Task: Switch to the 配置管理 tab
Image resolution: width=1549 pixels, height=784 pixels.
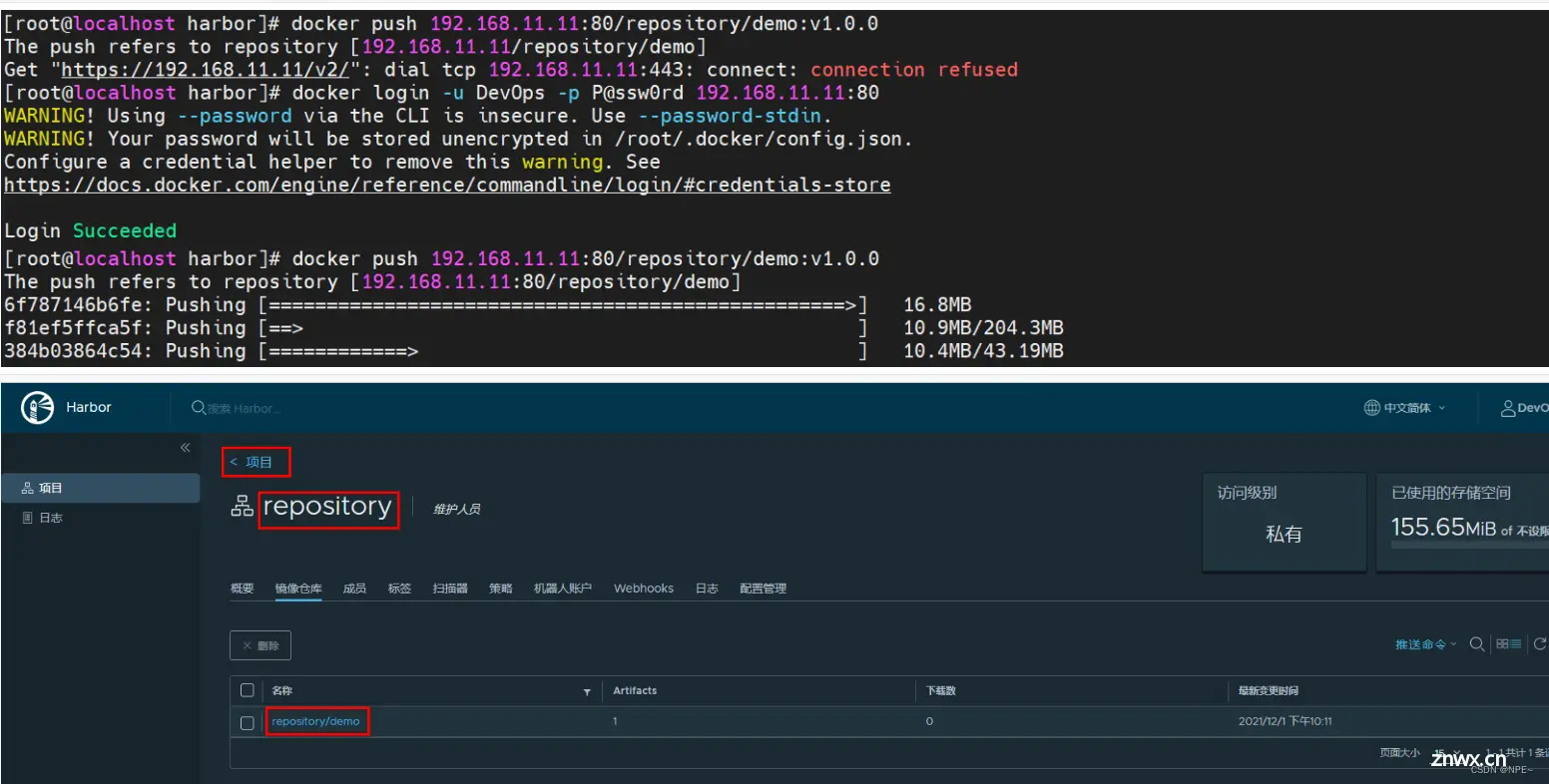Action: pyautogui.click(x=763, y=588)
